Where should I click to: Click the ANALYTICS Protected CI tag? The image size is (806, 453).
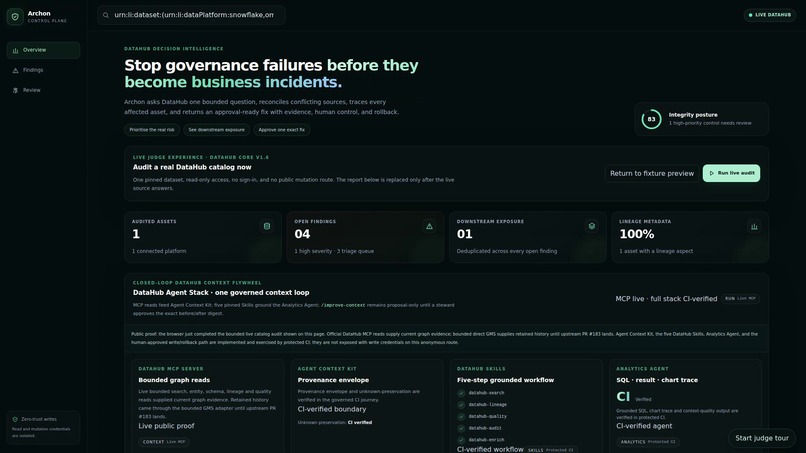pyautogui.click(x=648, y=442)
